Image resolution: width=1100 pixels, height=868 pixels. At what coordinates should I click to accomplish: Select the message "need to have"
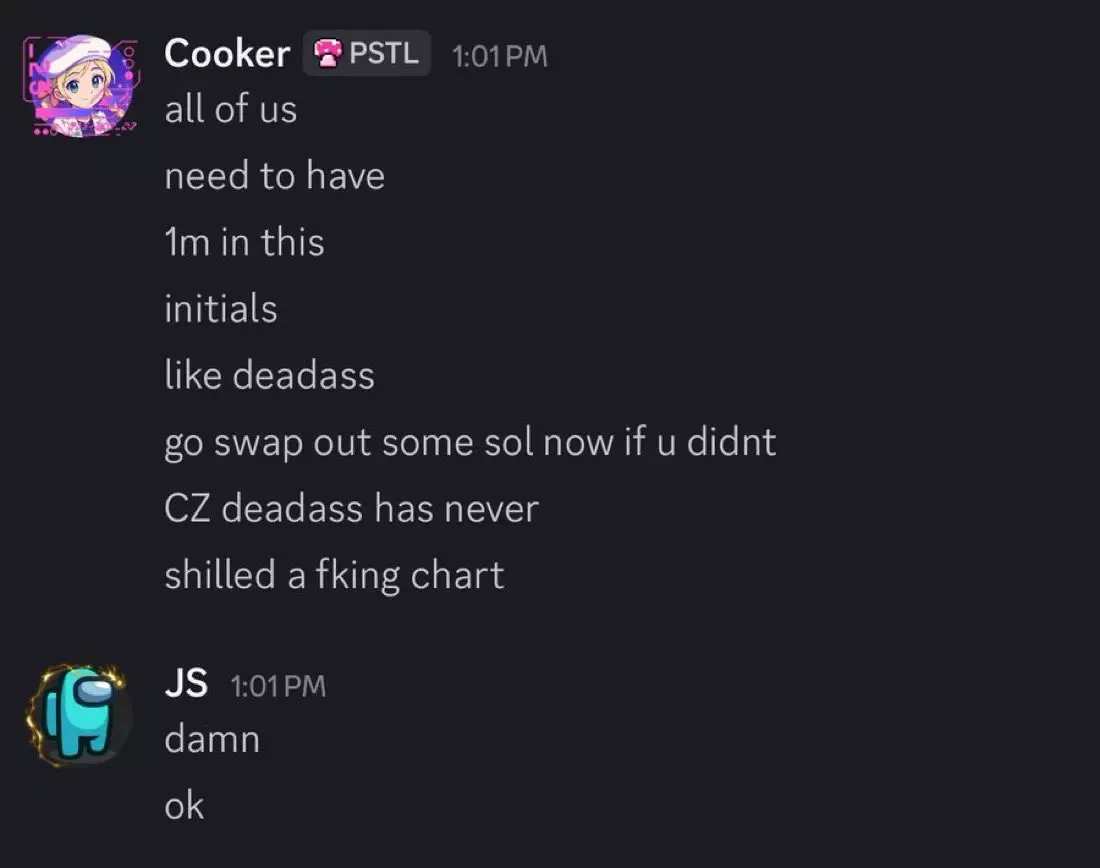click(x=274, y=175)
